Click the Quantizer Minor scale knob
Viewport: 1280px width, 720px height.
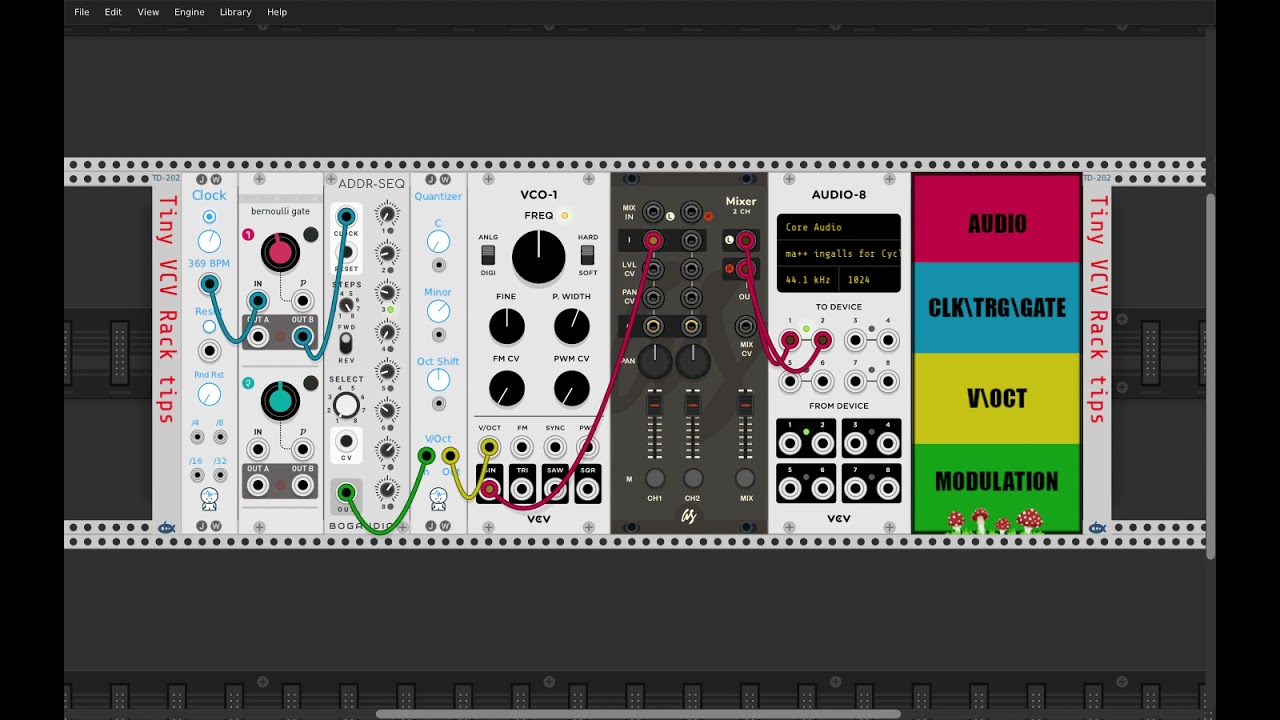438,311
